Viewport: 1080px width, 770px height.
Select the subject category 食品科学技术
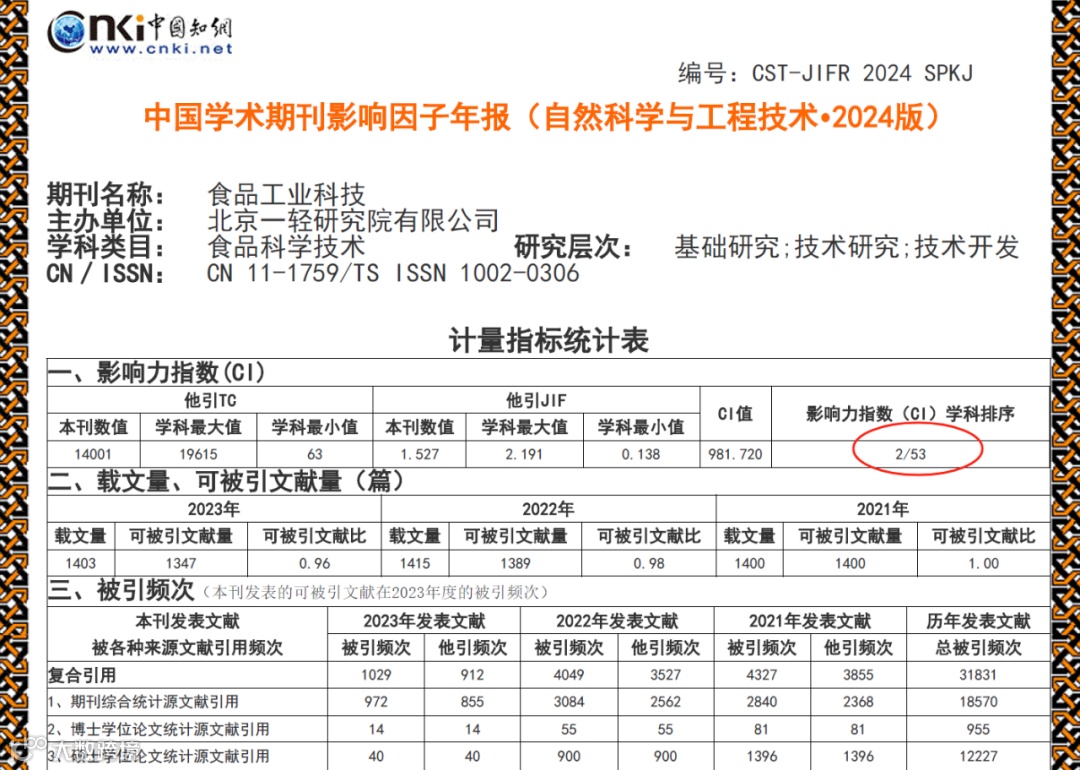pos(286,247)
